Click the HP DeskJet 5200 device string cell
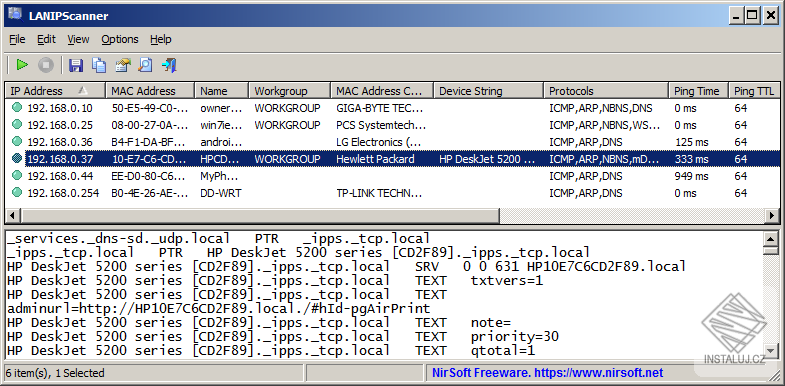Screen dimensions: 785x386 click(x=488, y=159)
